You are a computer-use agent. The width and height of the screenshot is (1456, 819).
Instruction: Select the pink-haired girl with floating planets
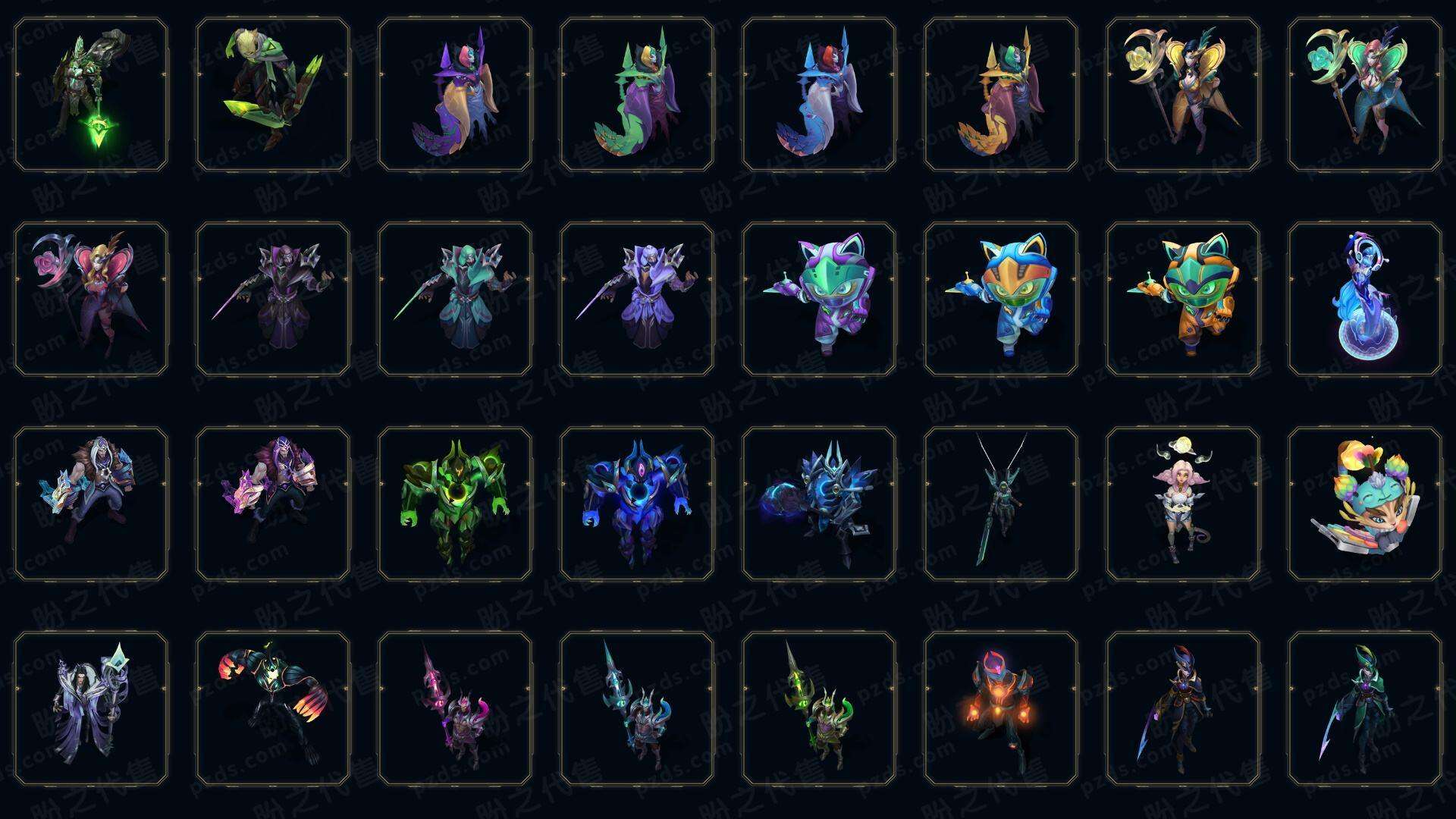(1183, 504)
